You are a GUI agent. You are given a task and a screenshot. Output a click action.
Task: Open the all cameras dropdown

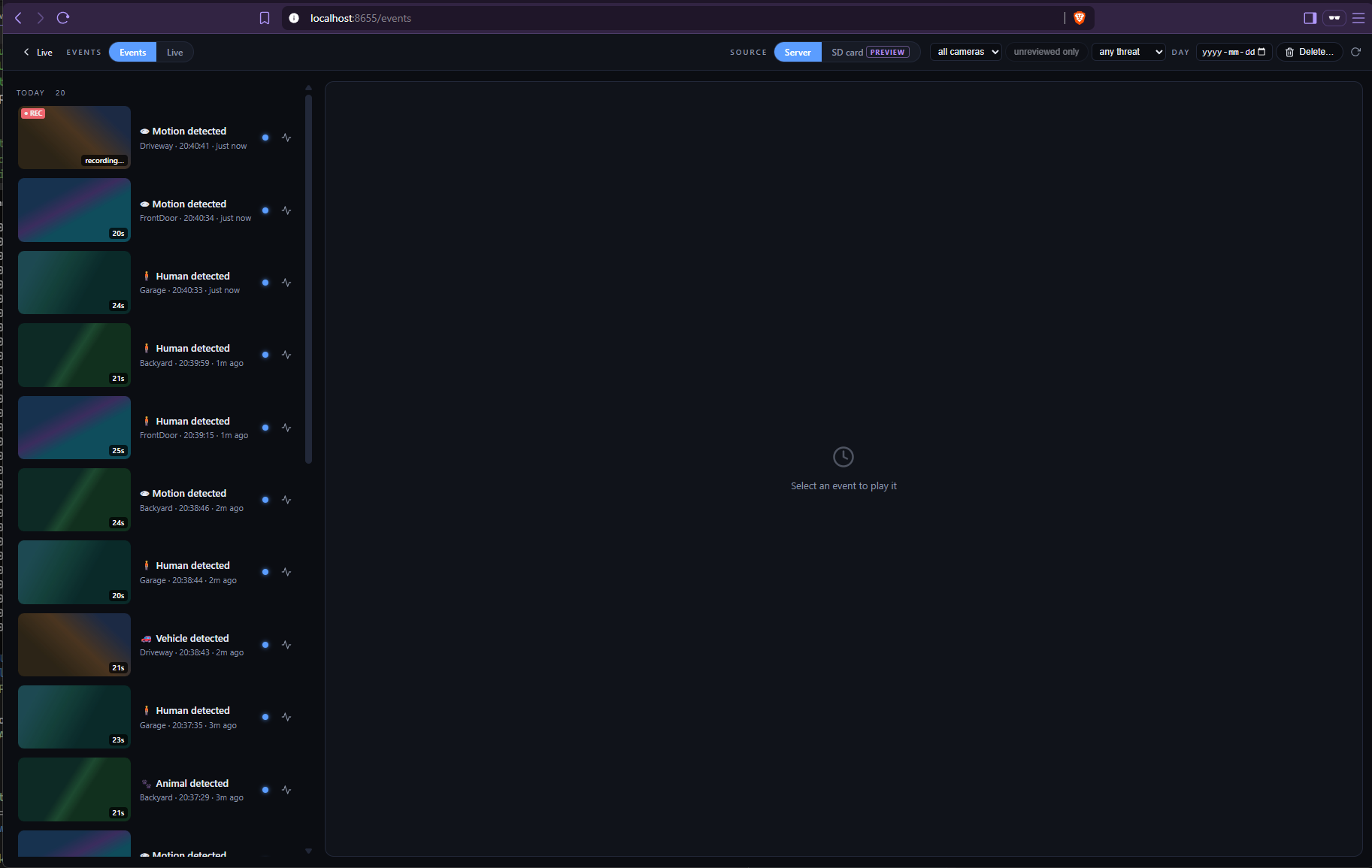[x=966, y=52]
